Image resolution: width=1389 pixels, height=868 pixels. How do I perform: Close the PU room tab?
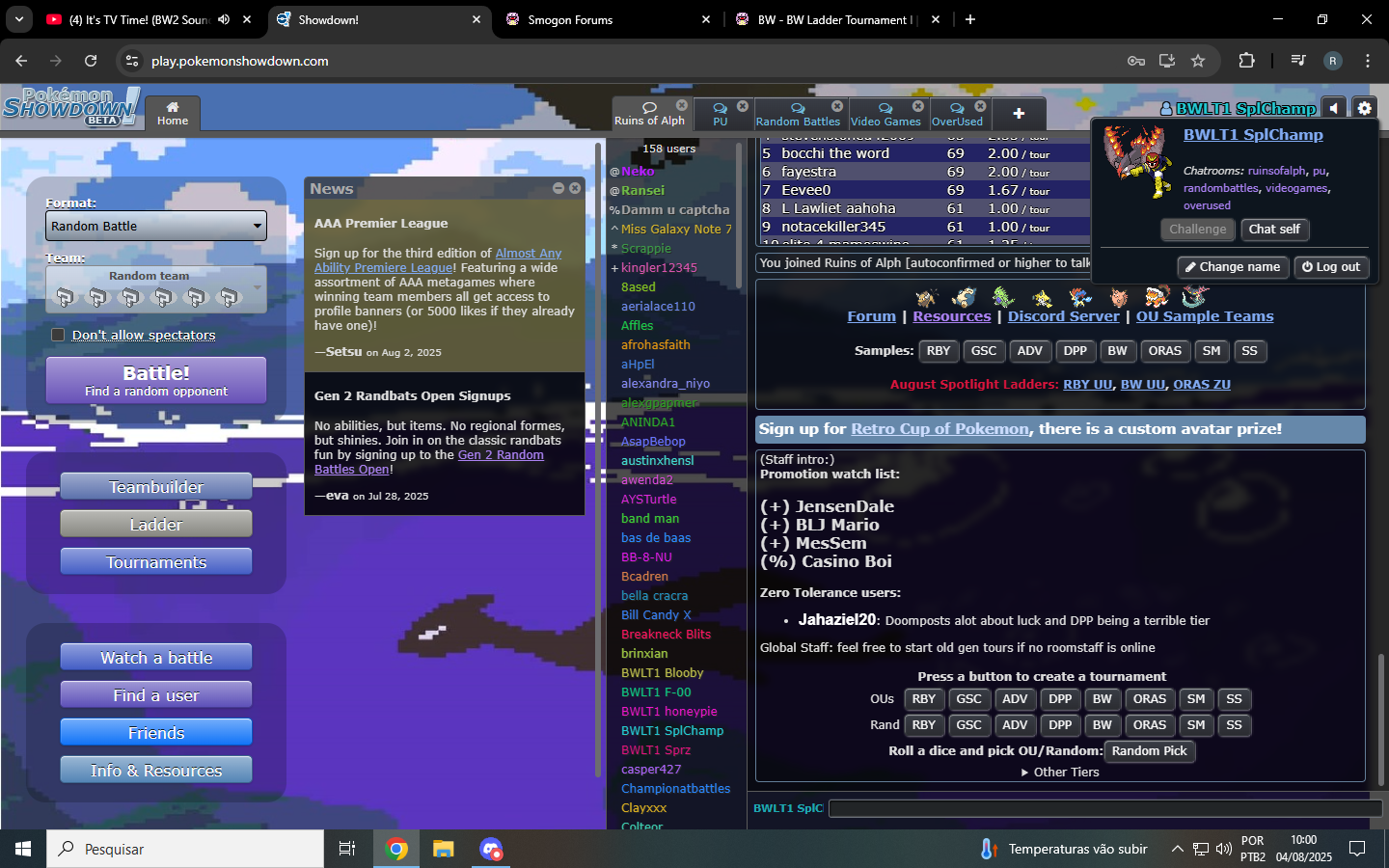pos(743,106)
